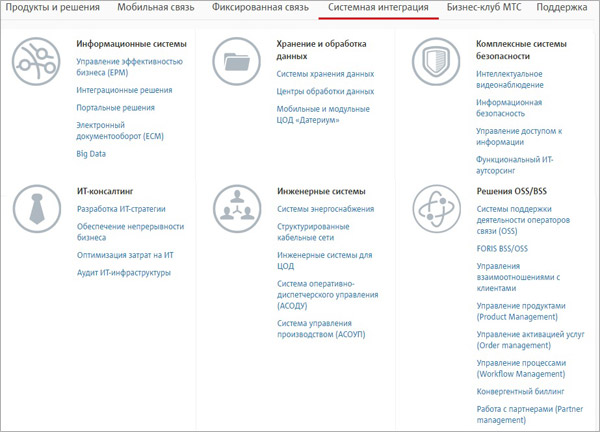Image resolution: width=600 pixels, height=432 pixels.
Task: Follow the Портальные решения link
Action: [x=116, y=108]
